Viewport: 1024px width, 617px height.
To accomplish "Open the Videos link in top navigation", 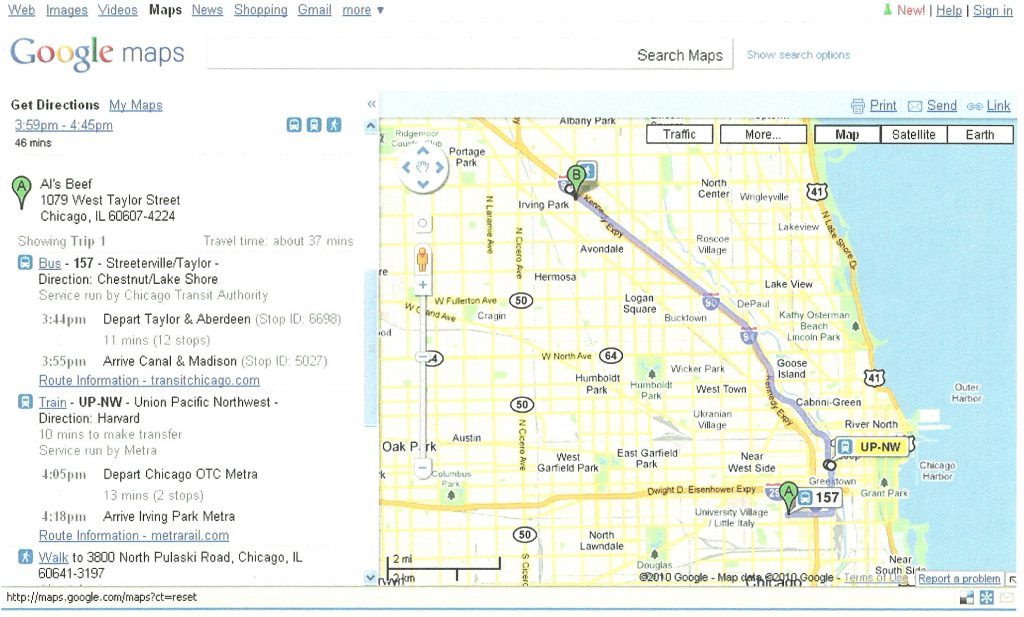I will click(118, 10).
